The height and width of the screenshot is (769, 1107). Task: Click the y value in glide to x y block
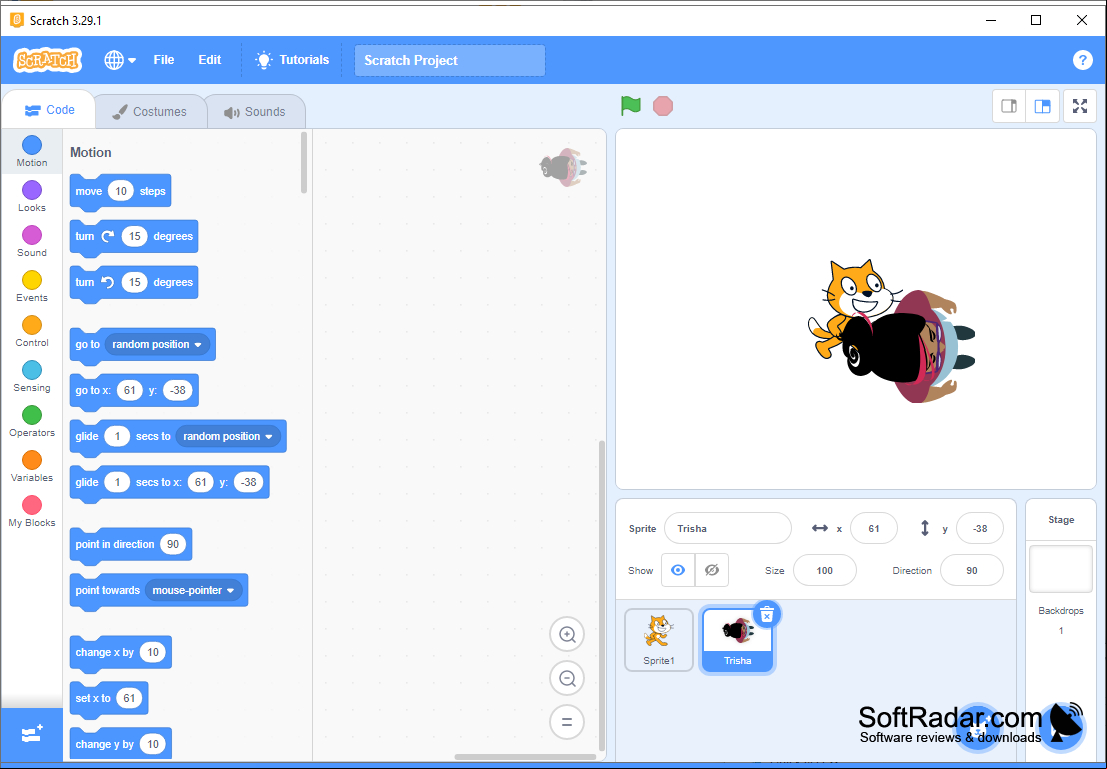249,482
